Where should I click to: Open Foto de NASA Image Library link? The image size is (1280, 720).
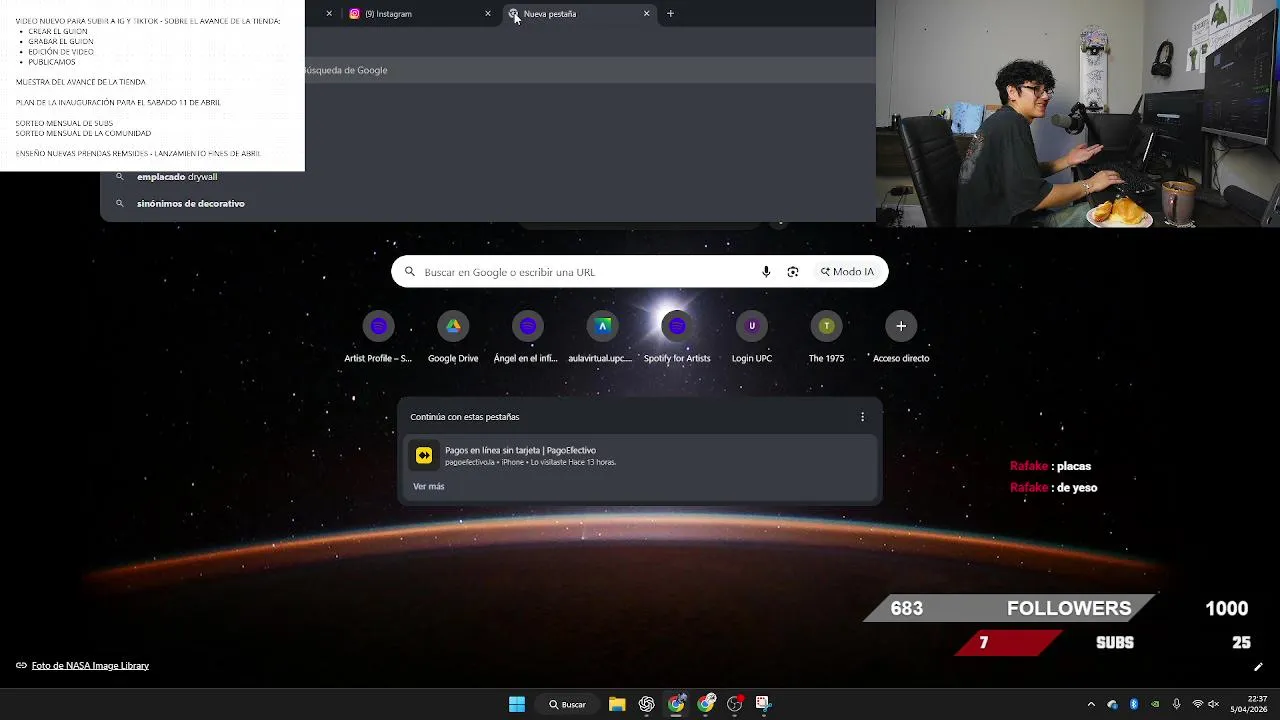90,666
